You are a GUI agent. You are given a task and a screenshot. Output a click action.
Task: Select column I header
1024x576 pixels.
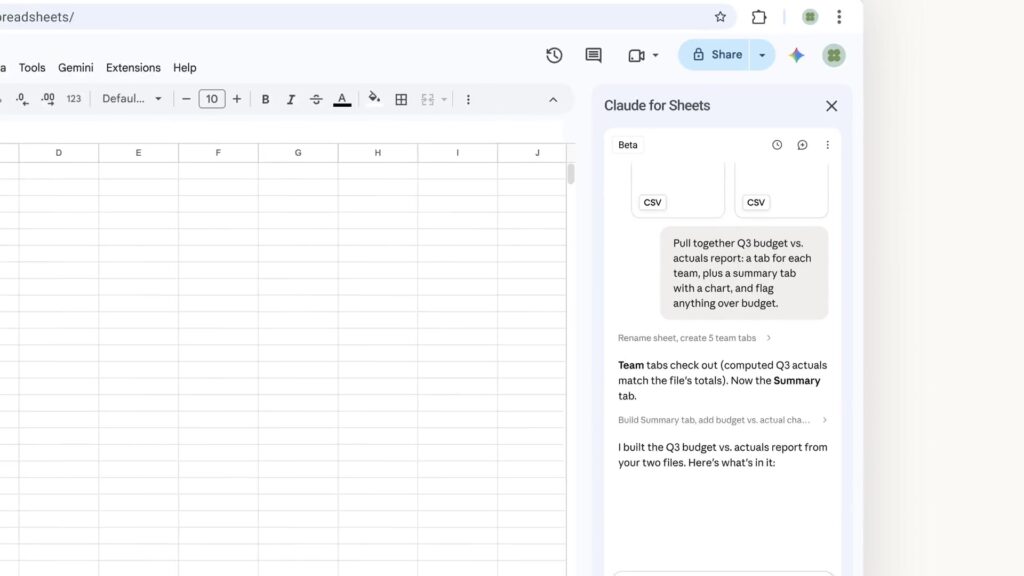pos(457,153)
